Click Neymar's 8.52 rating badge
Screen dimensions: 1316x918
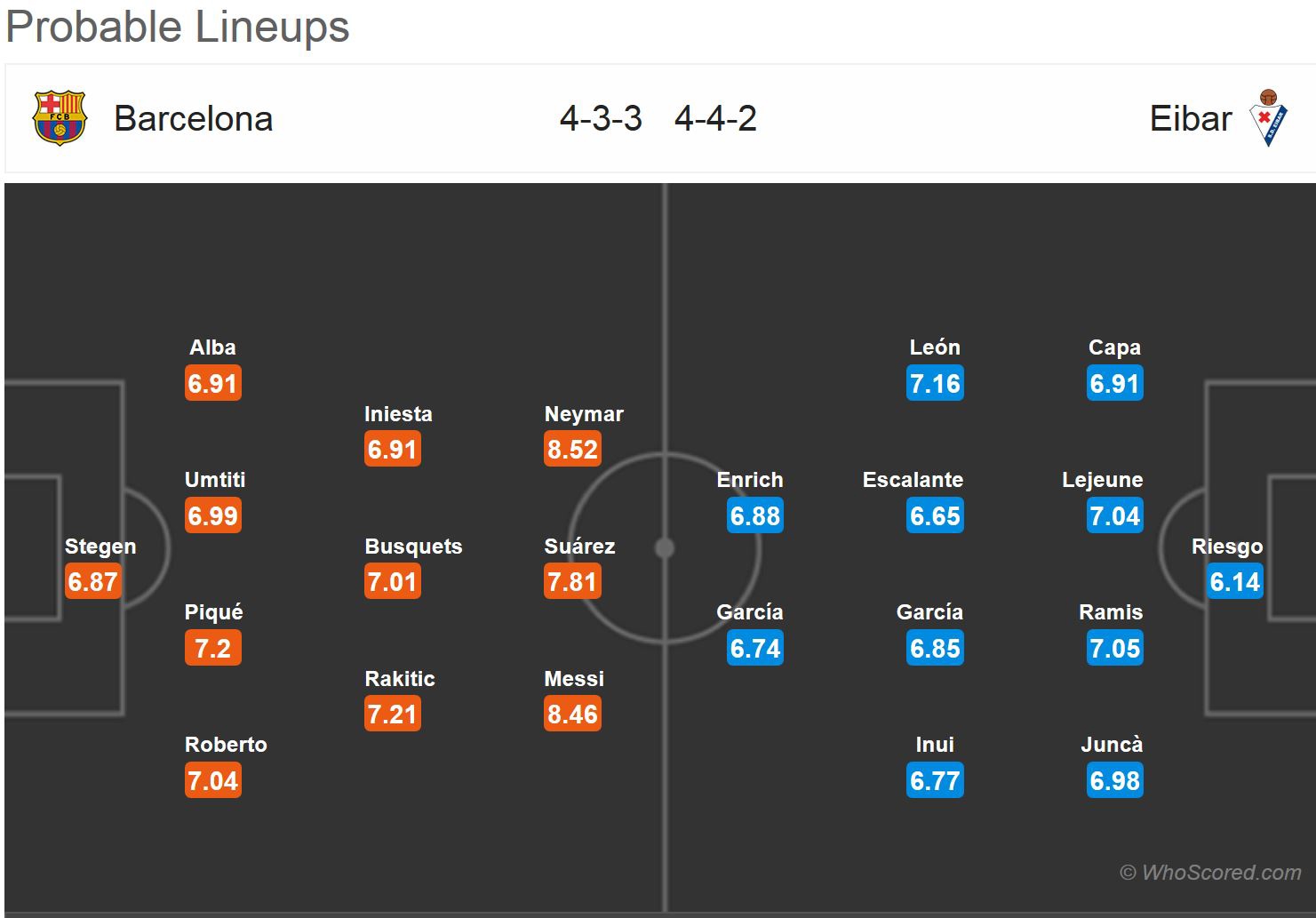[572, 450]
